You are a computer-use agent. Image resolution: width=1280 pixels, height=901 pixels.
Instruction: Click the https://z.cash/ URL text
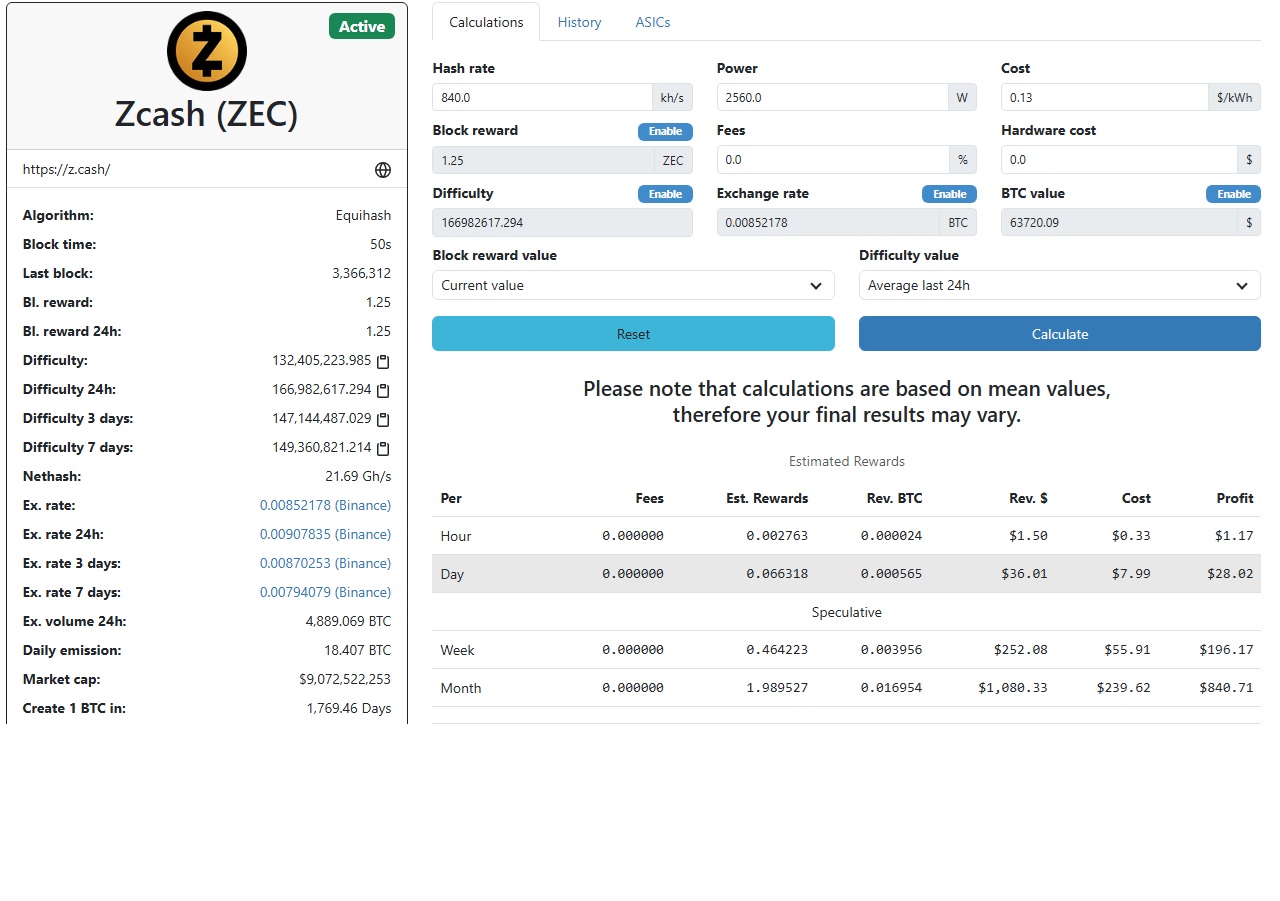(x=66, y=170)
